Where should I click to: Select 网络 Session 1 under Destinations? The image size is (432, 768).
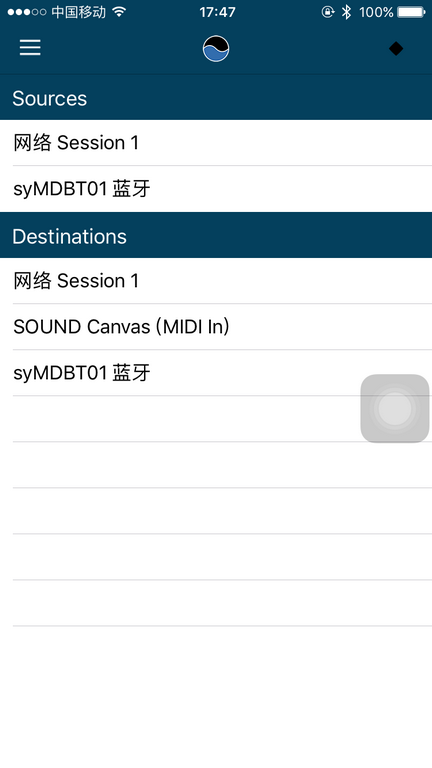(216, 281)
